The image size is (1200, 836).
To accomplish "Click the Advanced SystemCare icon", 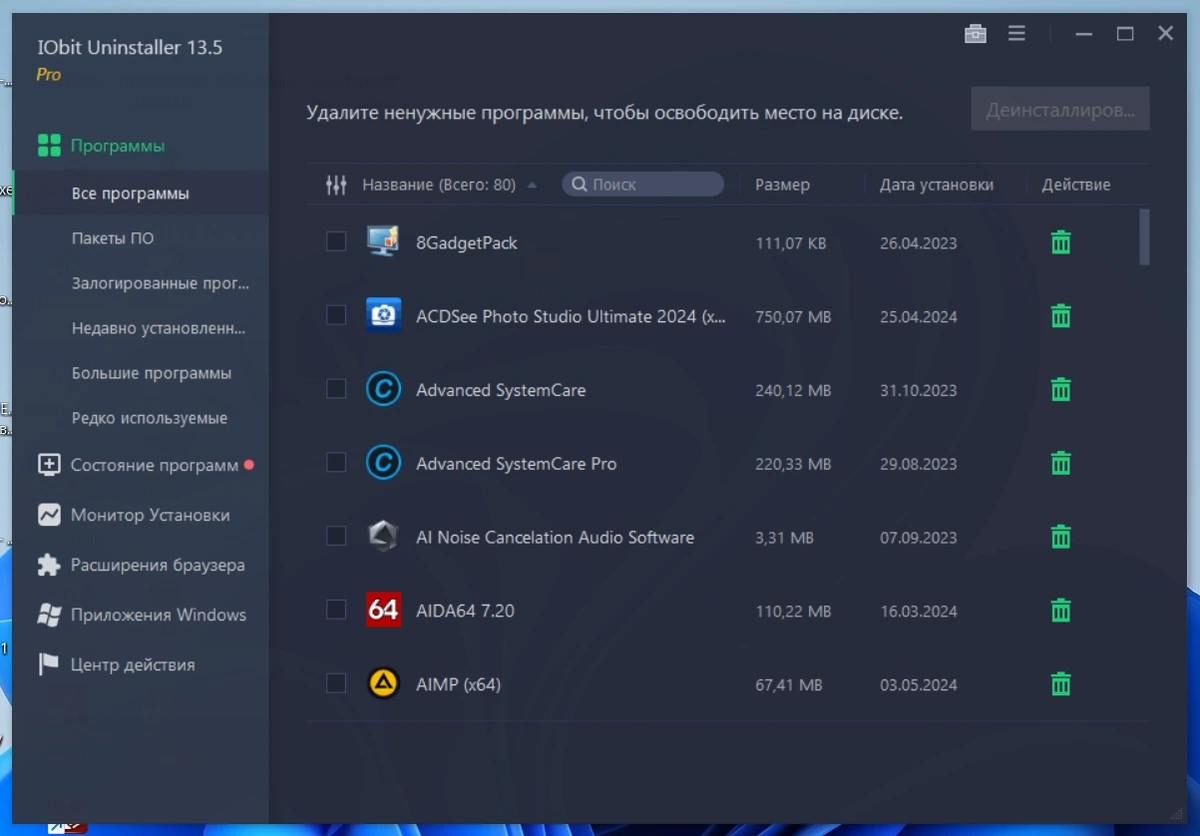I will pos(383,389).
